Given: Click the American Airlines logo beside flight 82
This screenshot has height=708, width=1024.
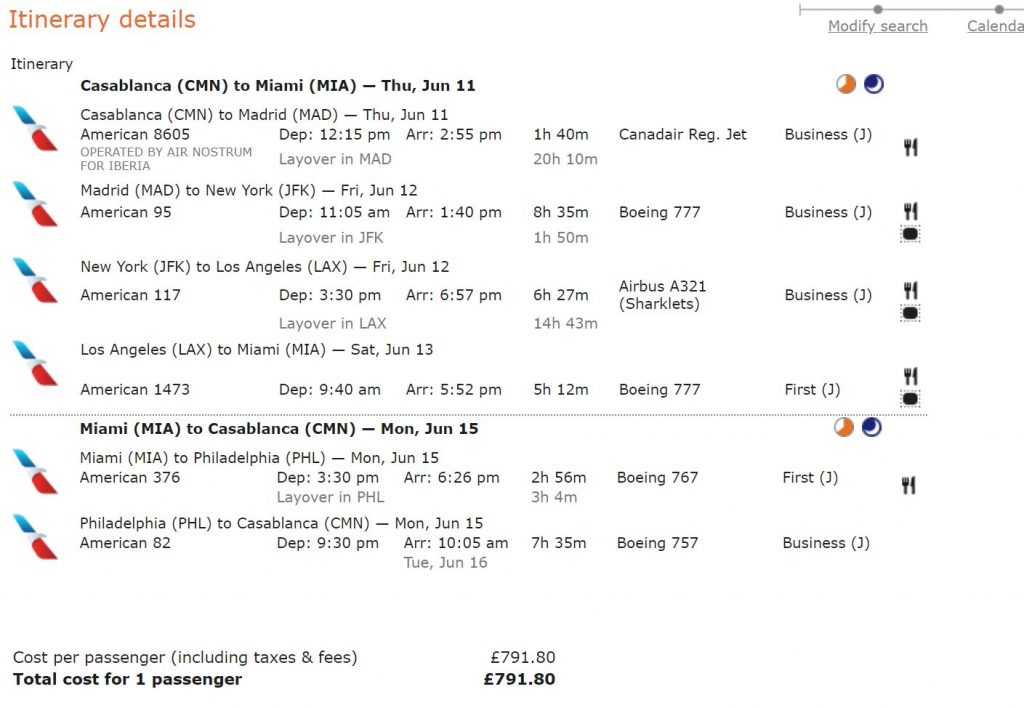Looking at the screenshot, I should click(35, 537).
